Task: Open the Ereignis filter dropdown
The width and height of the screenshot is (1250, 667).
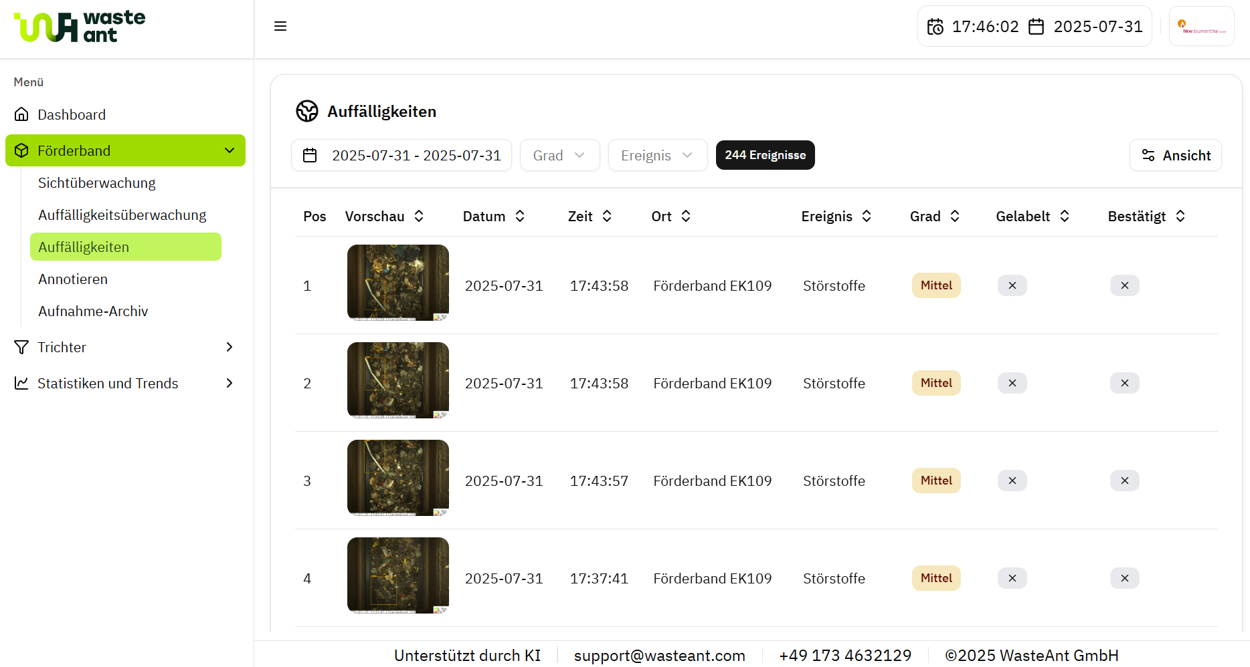Action: tap(658, 155)
